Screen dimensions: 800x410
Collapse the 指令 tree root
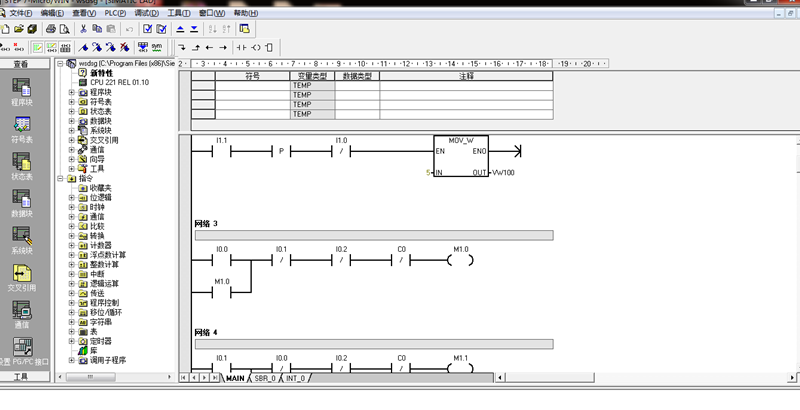[60, 178]
